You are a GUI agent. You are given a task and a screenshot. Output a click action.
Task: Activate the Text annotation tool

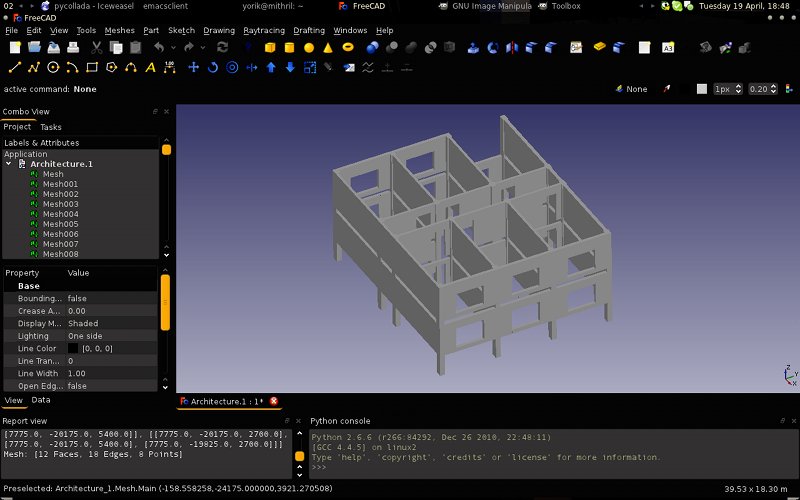(150, 68)
